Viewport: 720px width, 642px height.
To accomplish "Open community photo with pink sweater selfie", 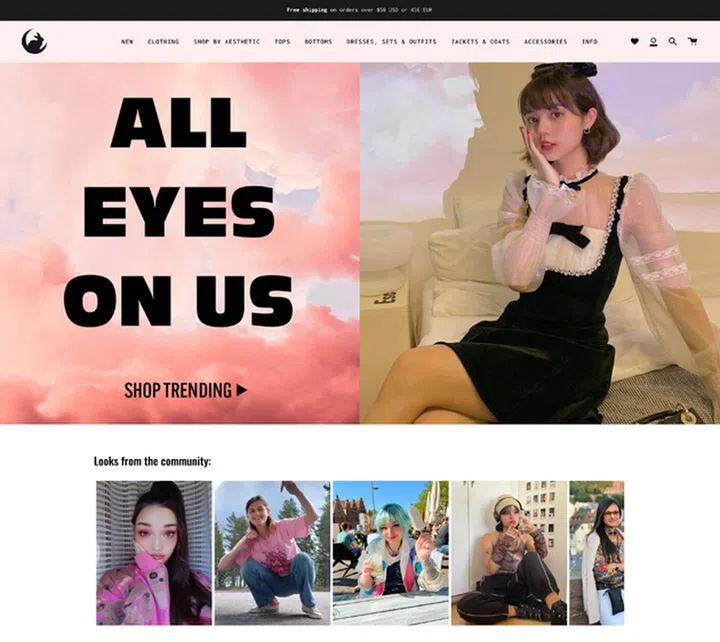I will [x=153, y=553].
